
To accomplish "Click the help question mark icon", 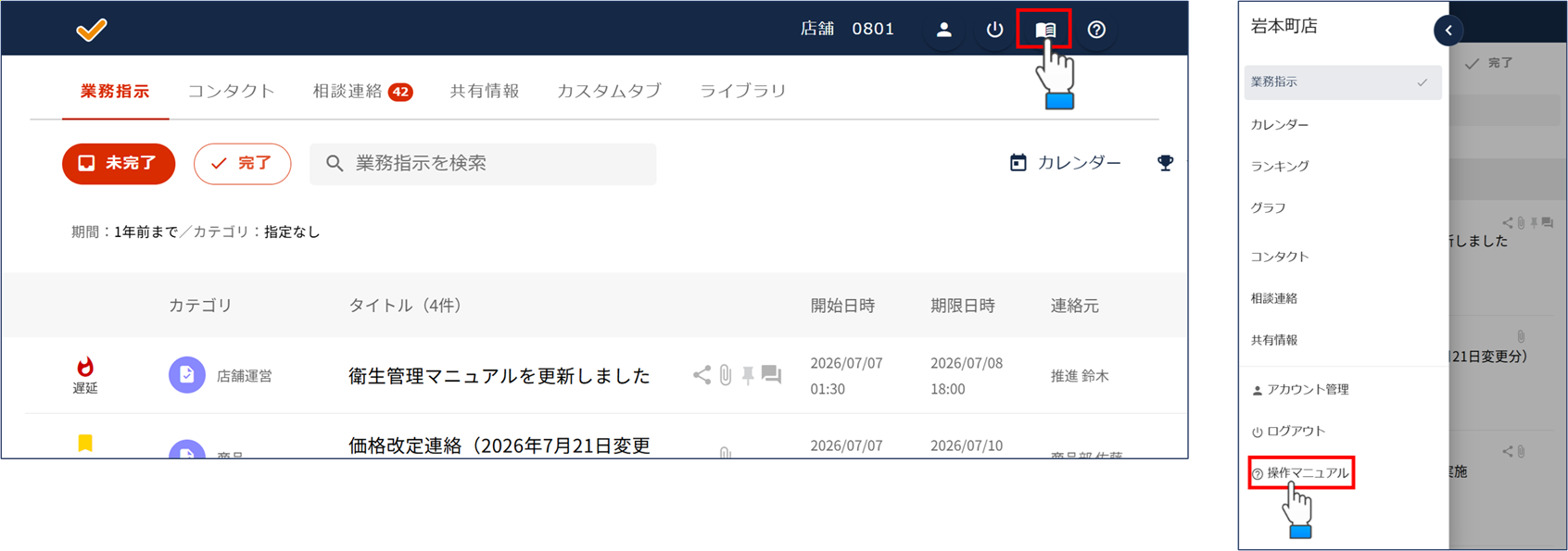I will click(1096, 30).
